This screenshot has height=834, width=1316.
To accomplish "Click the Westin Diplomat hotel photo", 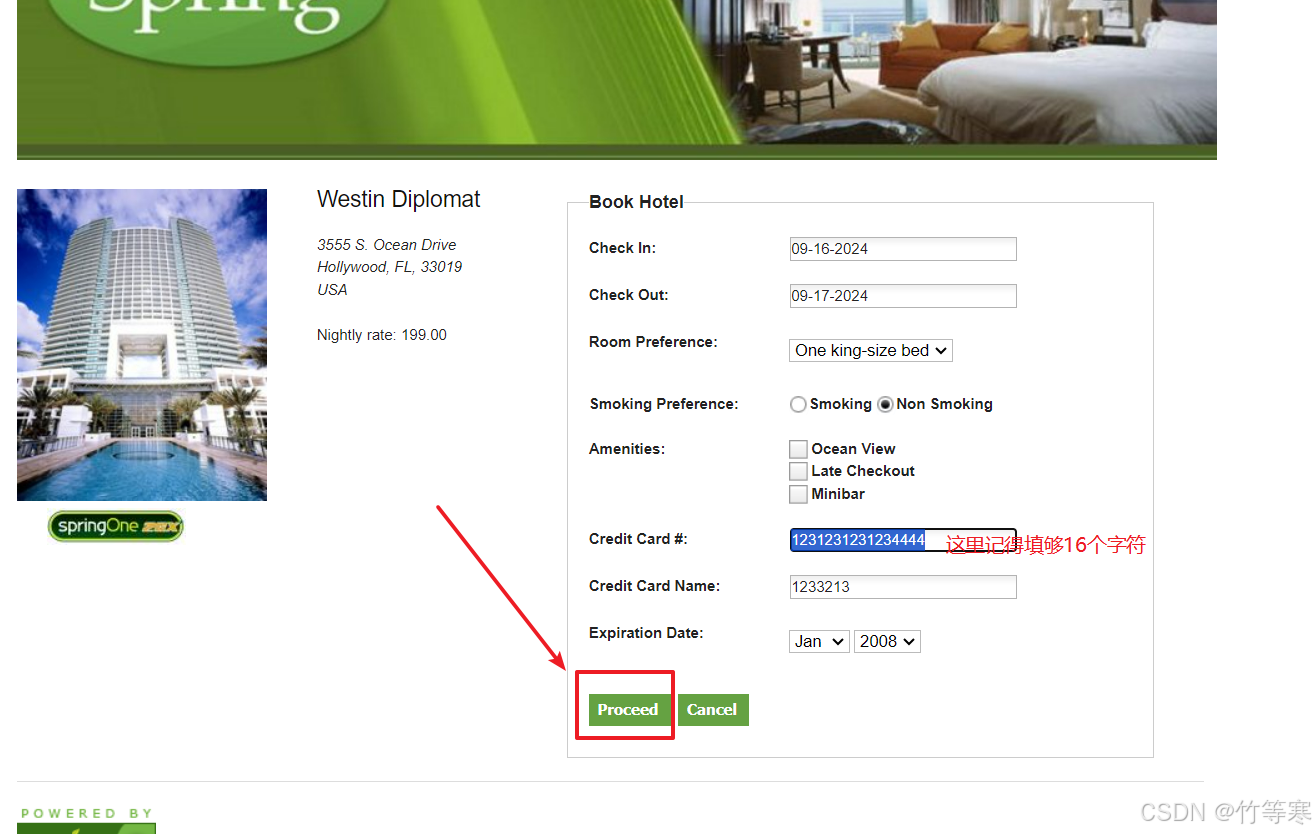I will [142, 345].
